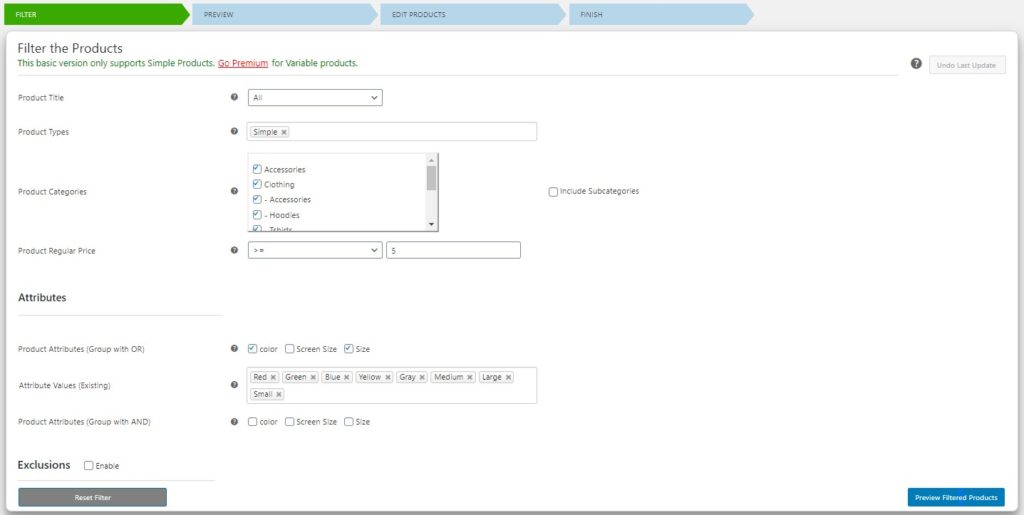The height and width of the screenshot is (515, 1024).
Task: Click help icon for Attribute Values (Existing)
Action: pos(234,384)
